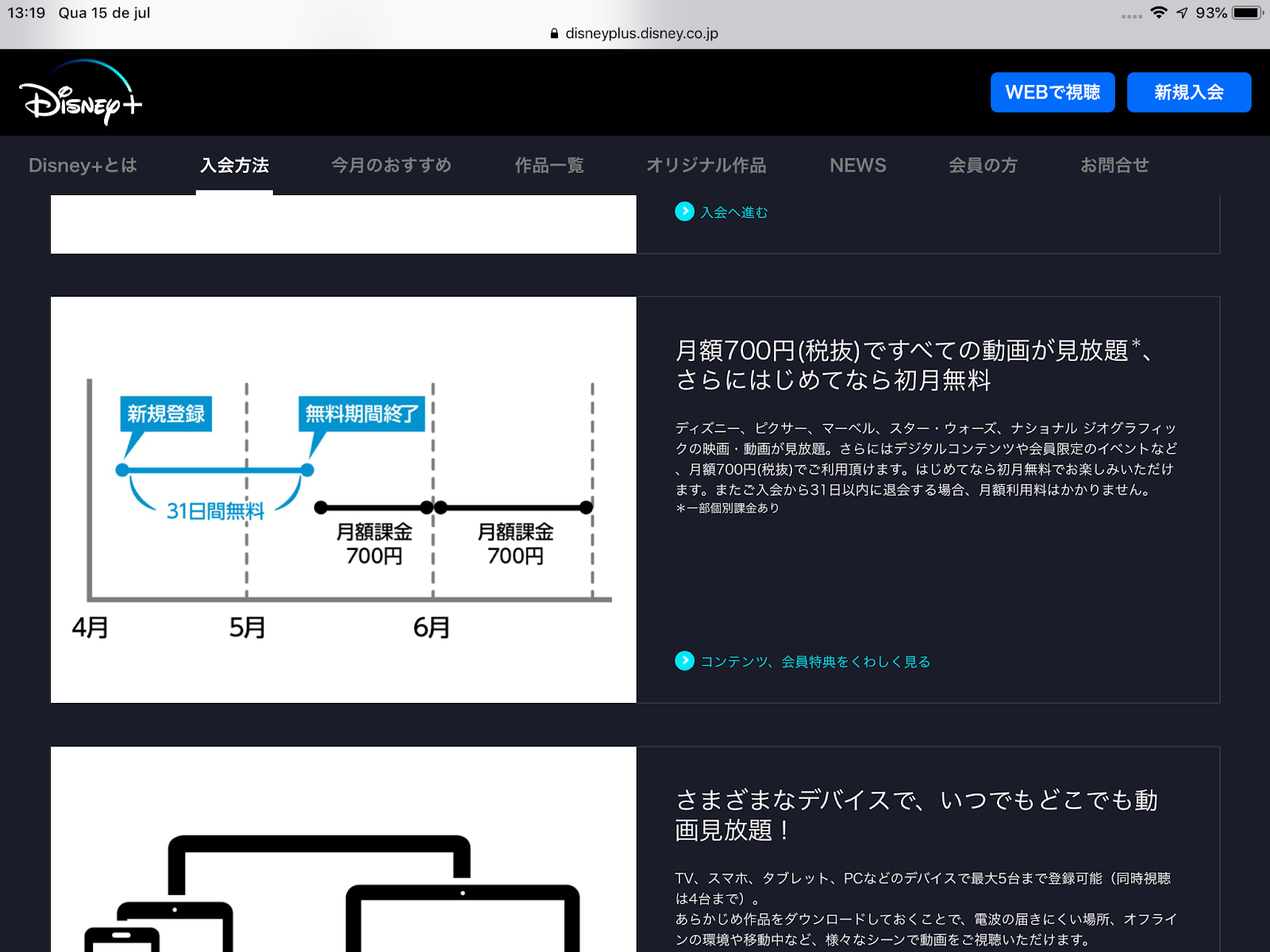
Task: Go to 会員の方 navigation item
Action: pos(983,165)
